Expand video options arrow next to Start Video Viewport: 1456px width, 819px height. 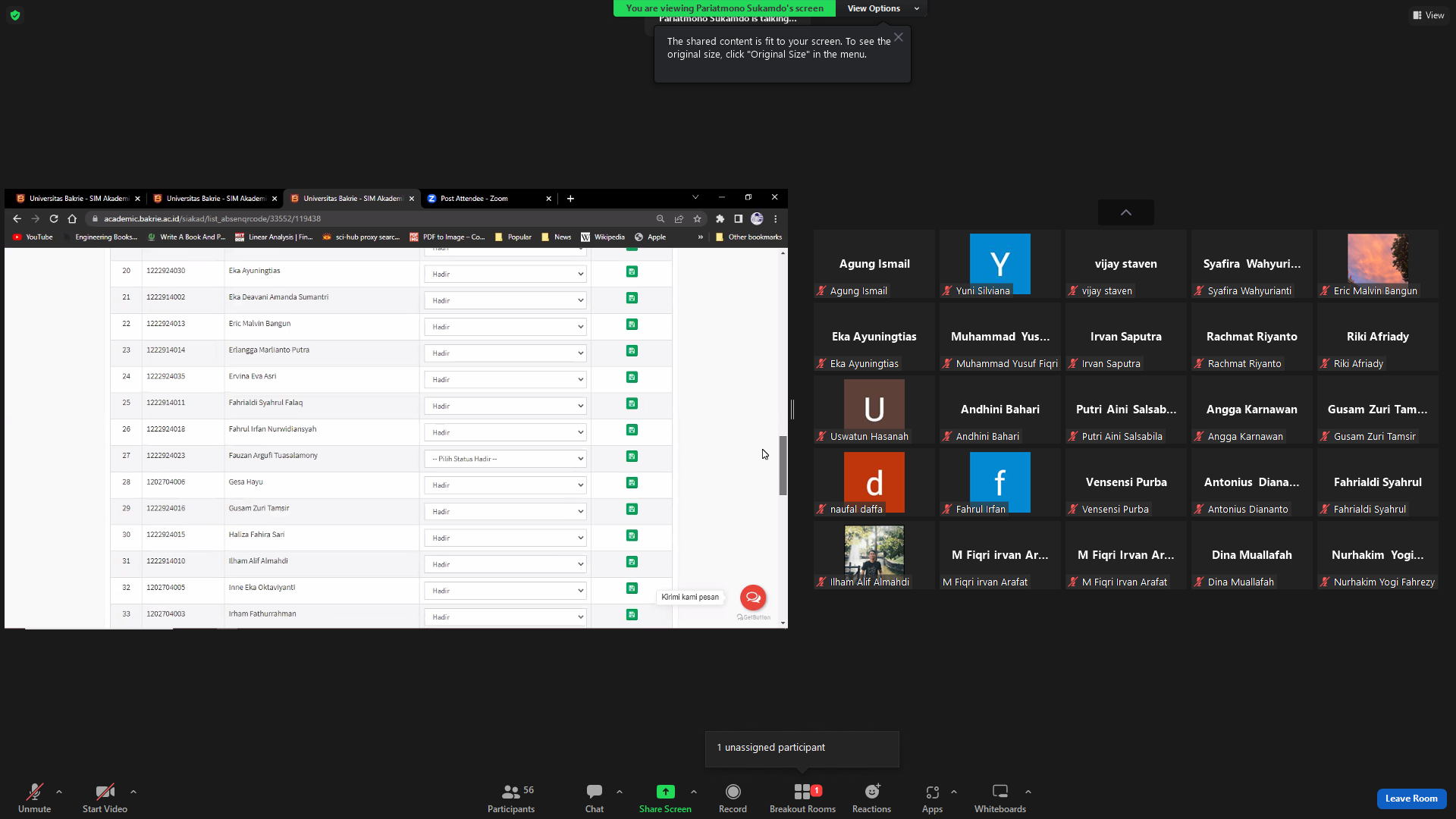point(133,792)
